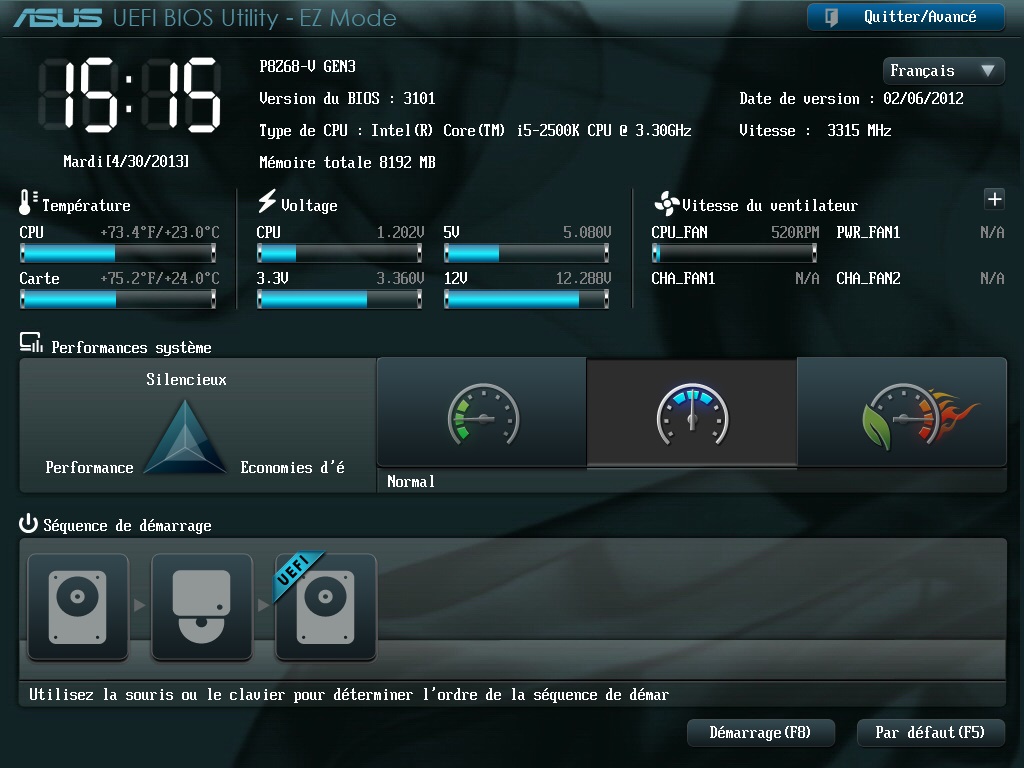
Task: Open the Français language dropdown
Action: pyautogui.click(x=943, y=71)
